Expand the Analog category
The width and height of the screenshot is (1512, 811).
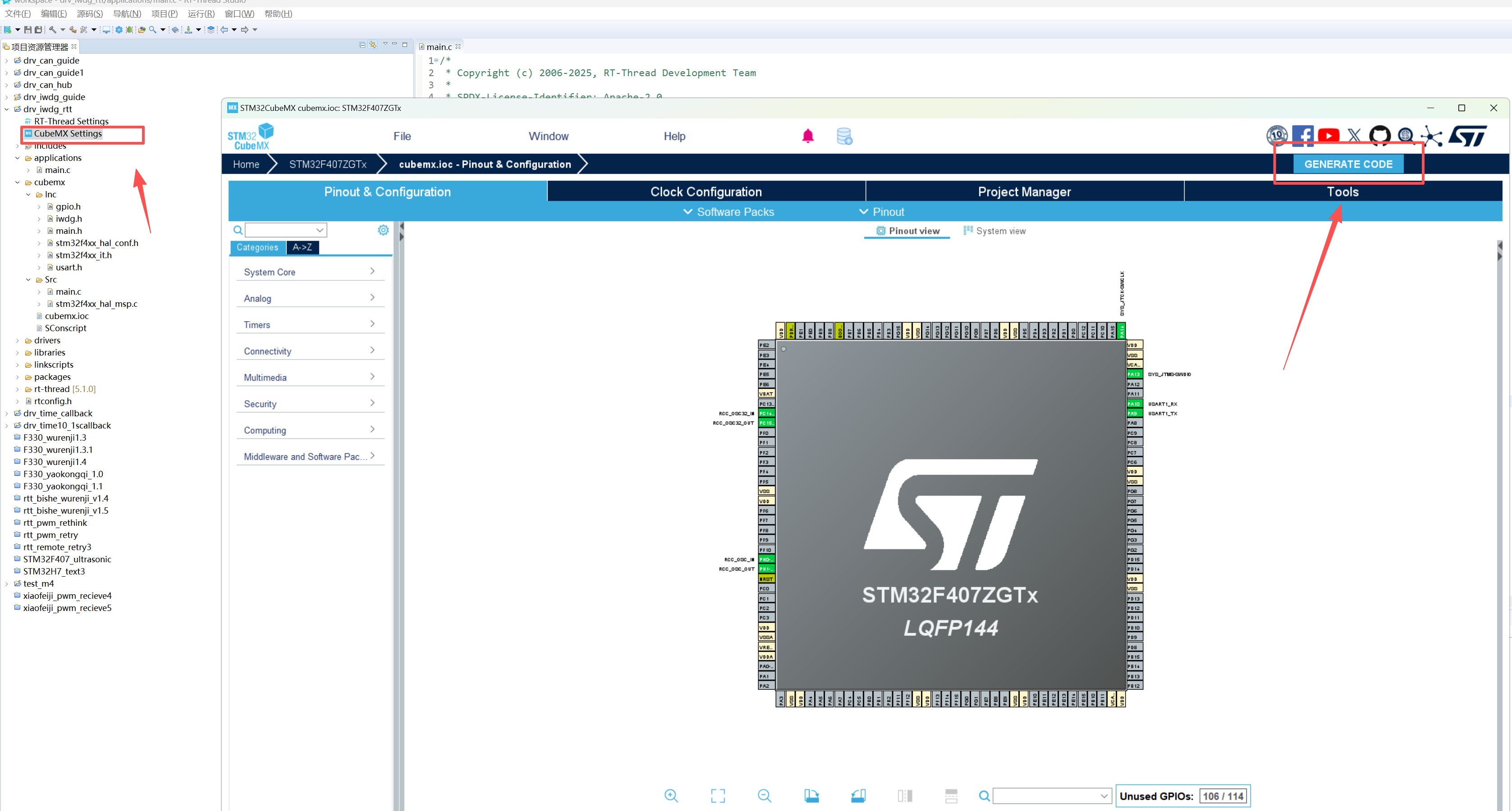310,298
